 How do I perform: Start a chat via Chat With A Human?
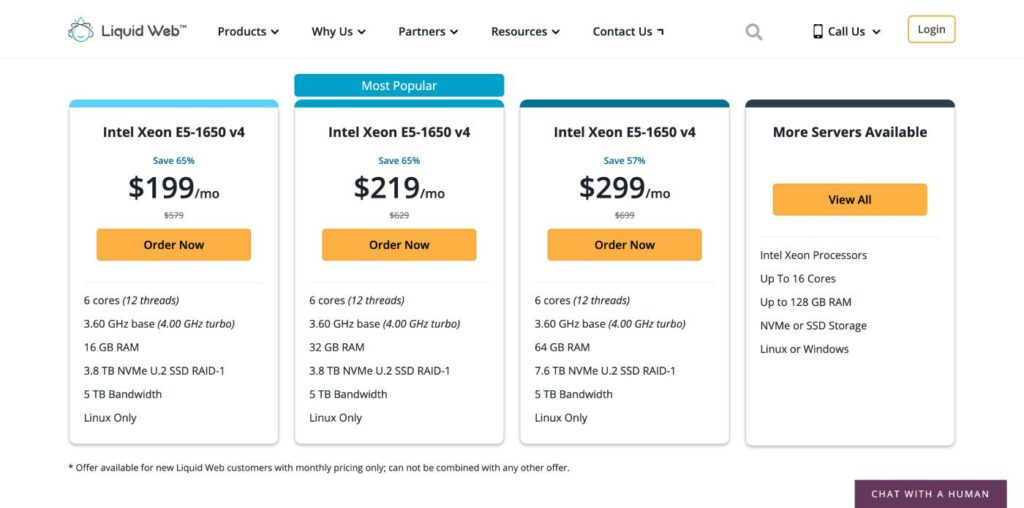point(930,494)
